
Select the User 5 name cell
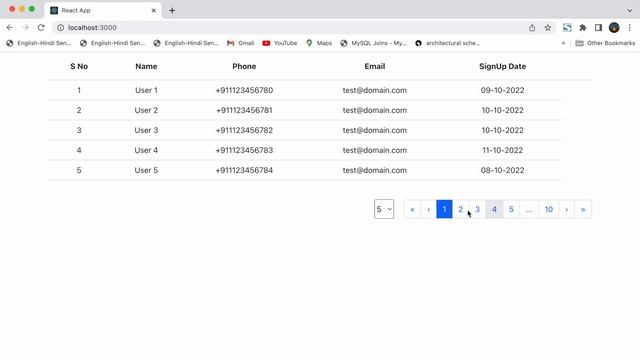(x=146, y=170)
